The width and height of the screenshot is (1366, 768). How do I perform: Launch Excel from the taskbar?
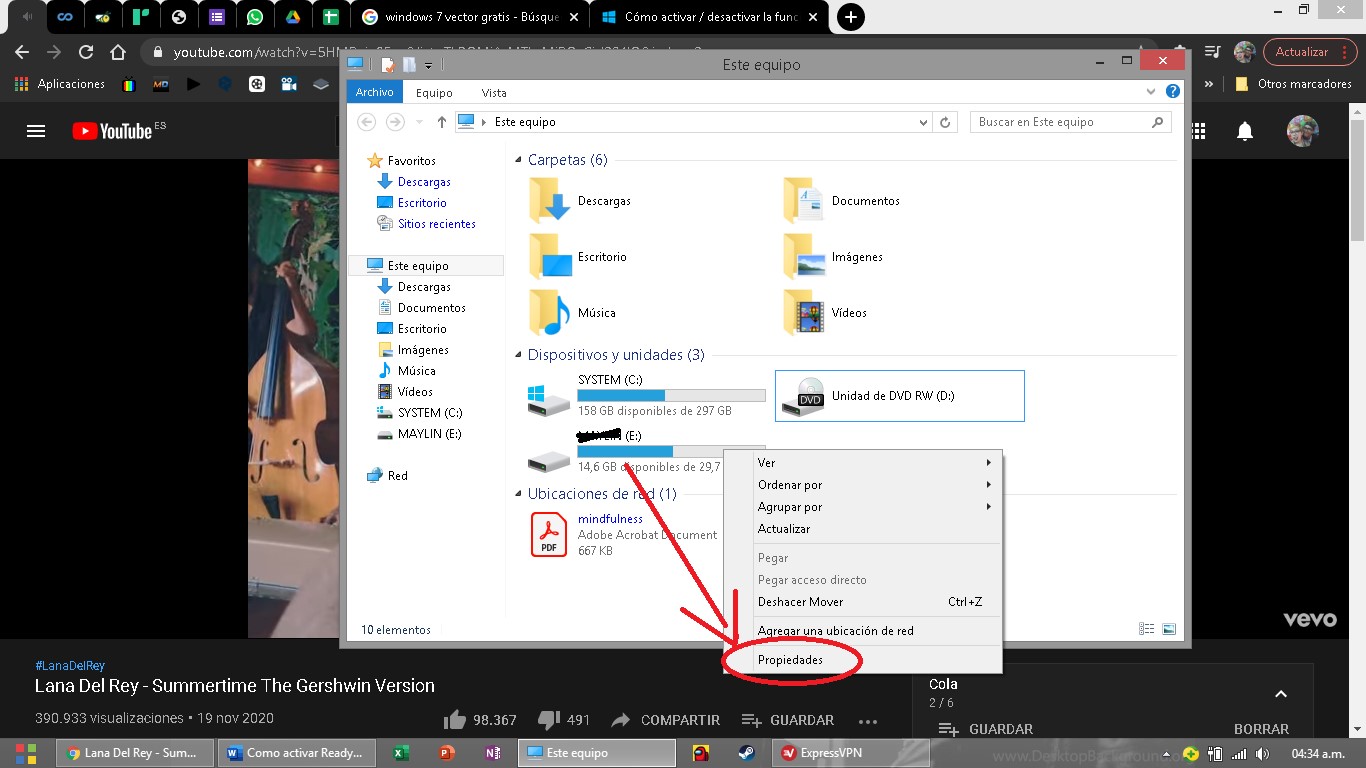click(401, 752)
